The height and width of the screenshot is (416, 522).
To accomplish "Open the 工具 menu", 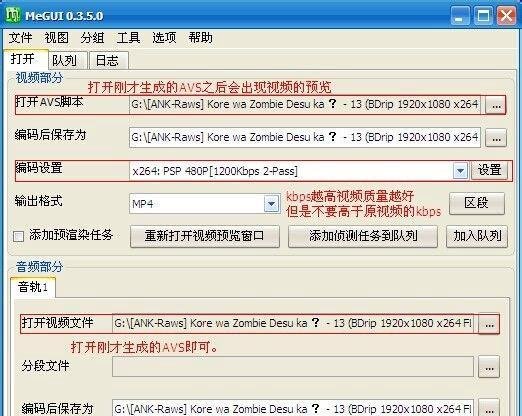I will pyautogui.click(x=128, y=38).
